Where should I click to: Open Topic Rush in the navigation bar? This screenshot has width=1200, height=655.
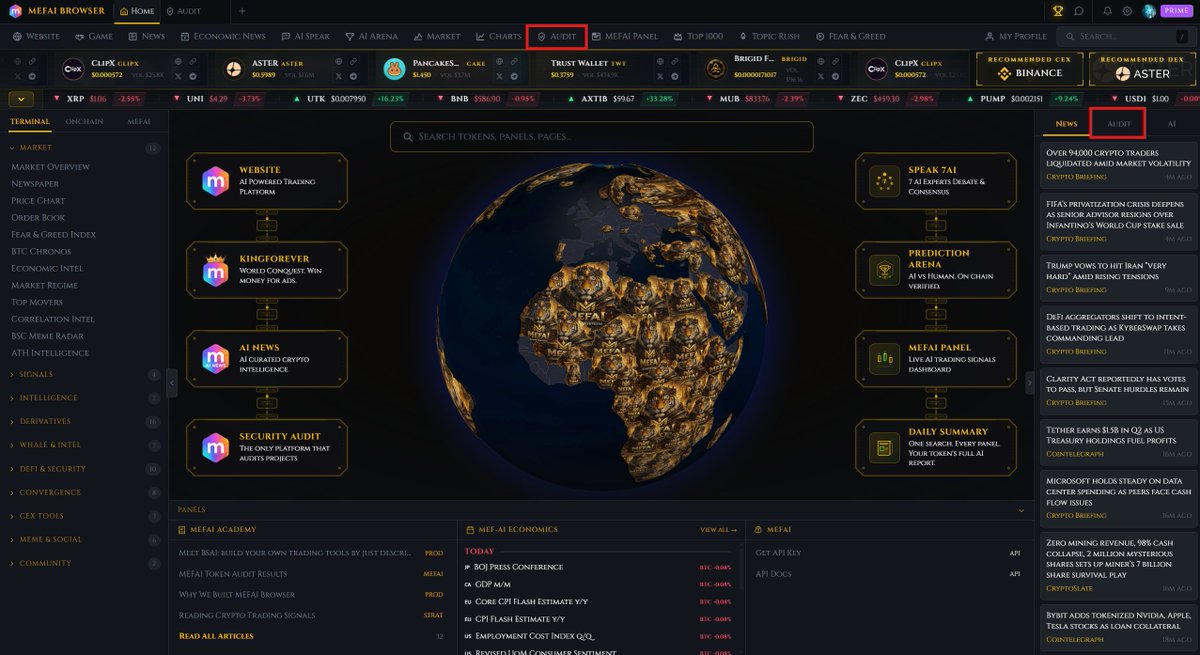769,36
